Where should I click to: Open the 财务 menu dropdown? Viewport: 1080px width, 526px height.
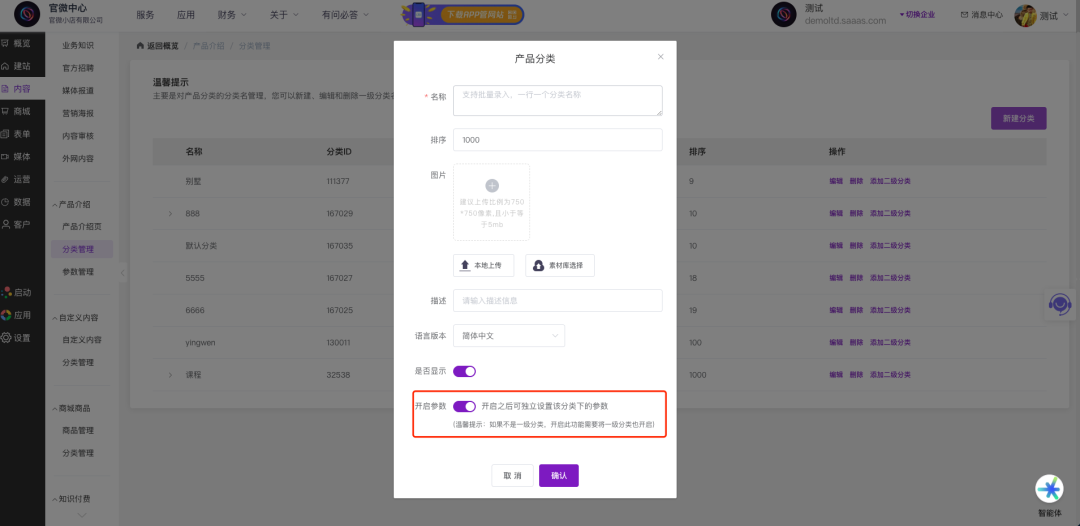coord(231,14)
